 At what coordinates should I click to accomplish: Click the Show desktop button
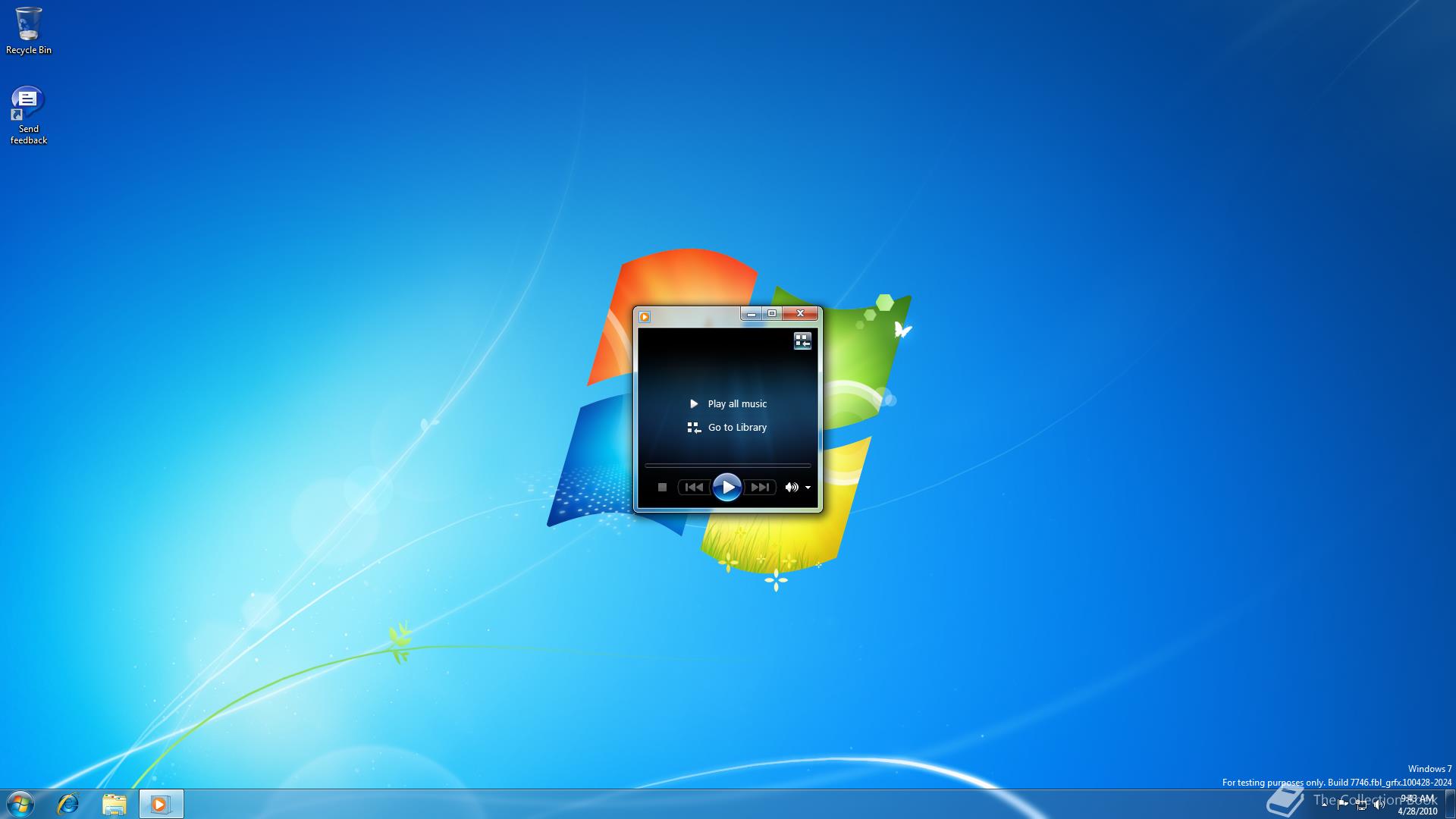pyautogui.click(x=1450, y=804)
